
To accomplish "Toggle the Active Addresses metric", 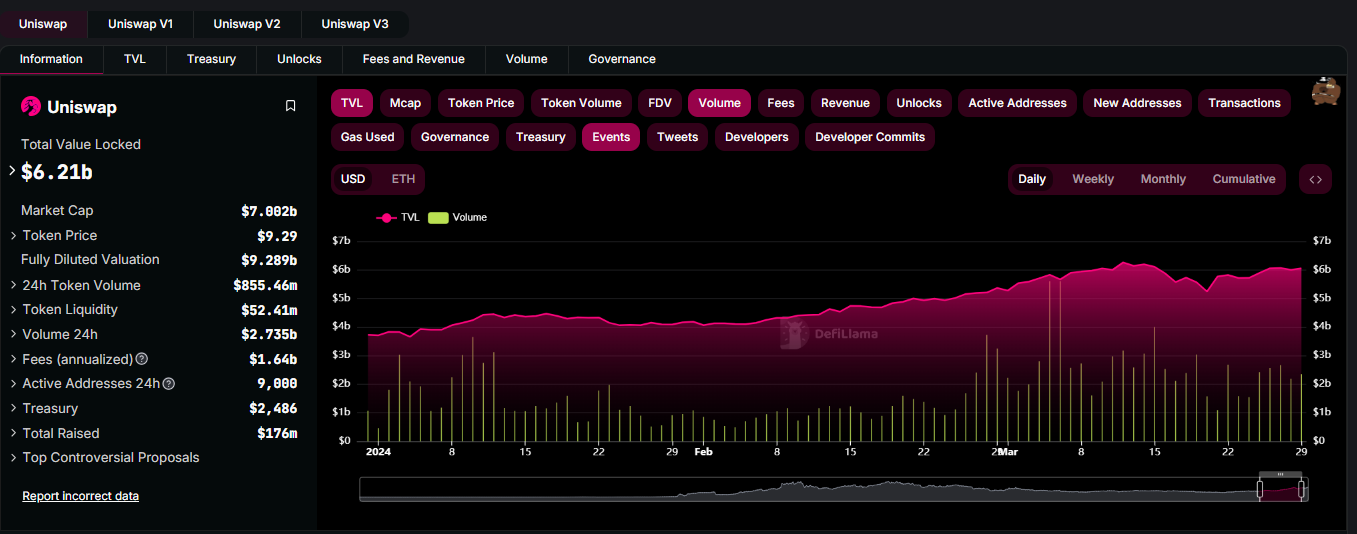I will click(x=1017, y=103).
